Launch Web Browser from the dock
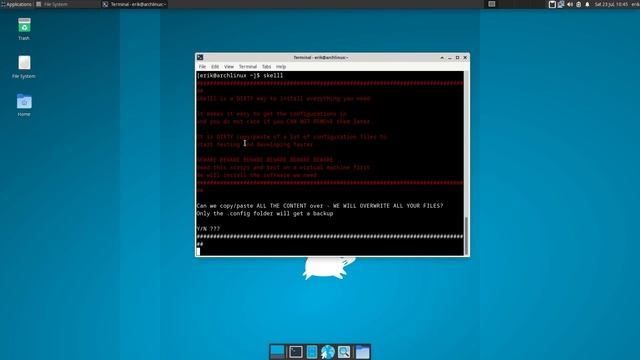This screenshot has height=360, width=640. (x=327, y=352)
